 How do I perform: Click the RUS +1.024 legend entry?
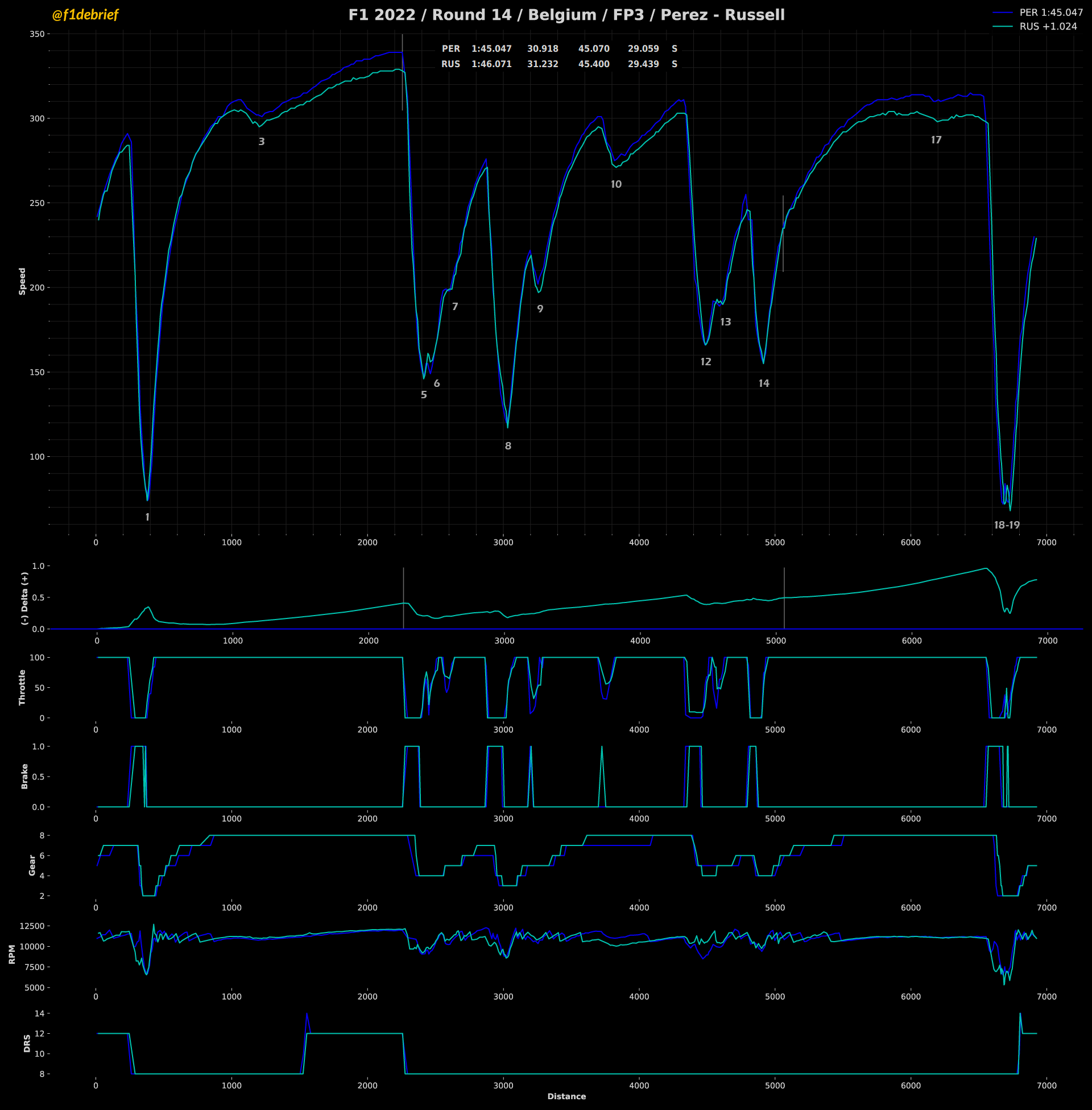1048,26
